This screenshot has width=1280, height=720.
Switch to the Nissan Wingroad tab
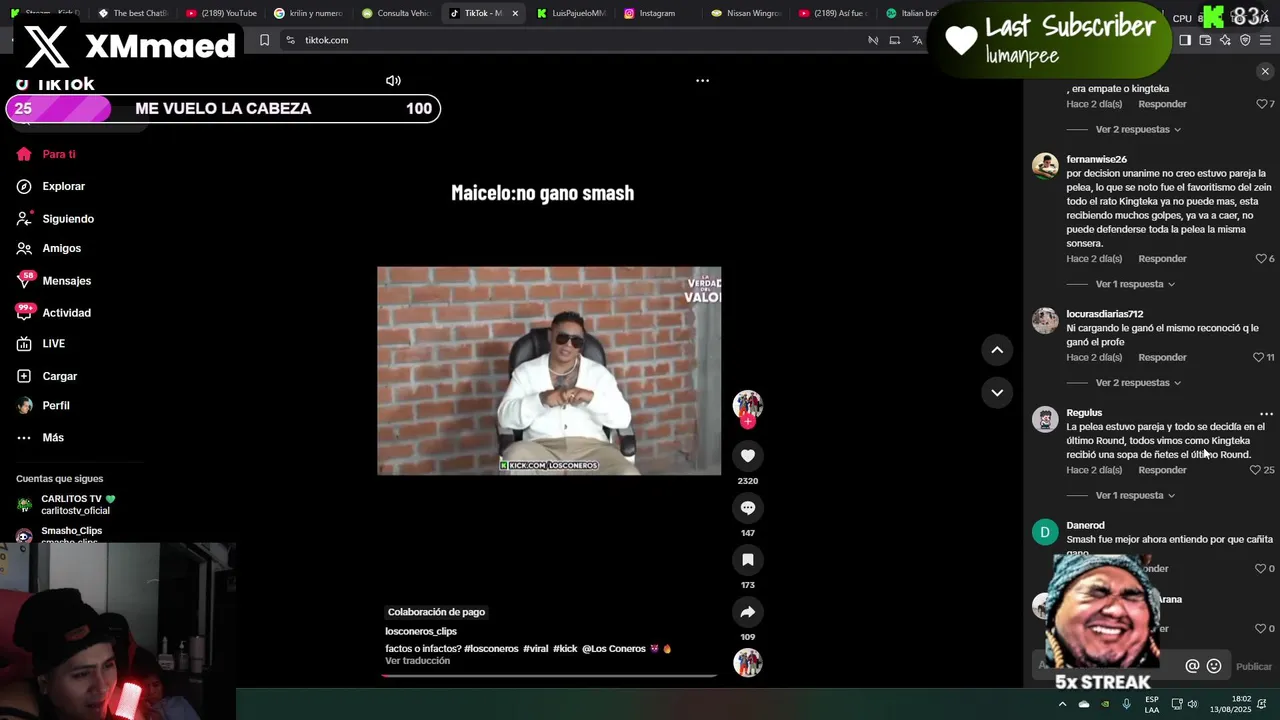[746, 13]
